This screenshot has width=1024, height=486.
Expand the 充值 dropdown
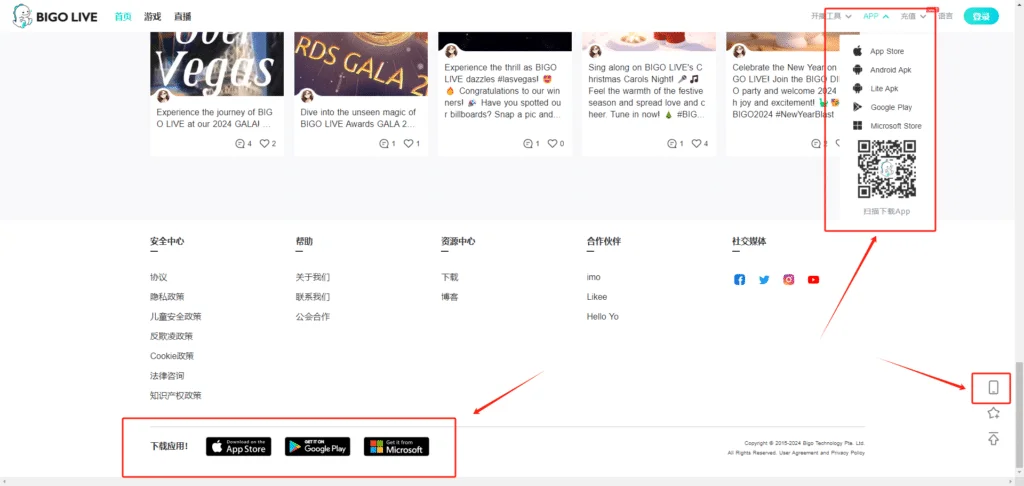(913, 16)
